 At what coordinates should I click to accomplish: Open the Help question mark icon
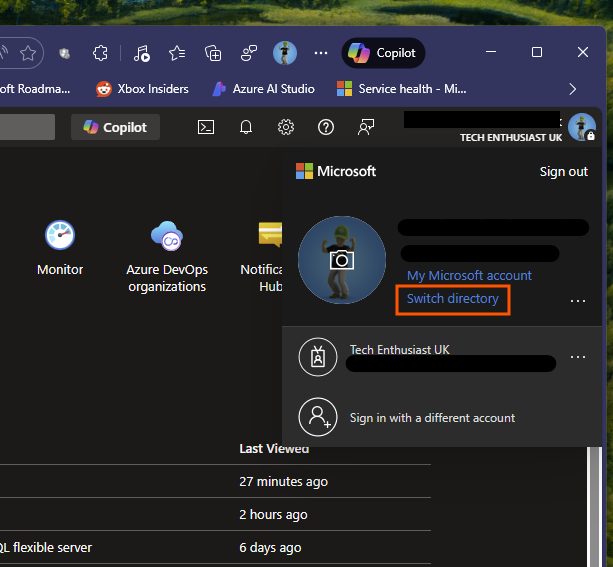pos(326,127)
